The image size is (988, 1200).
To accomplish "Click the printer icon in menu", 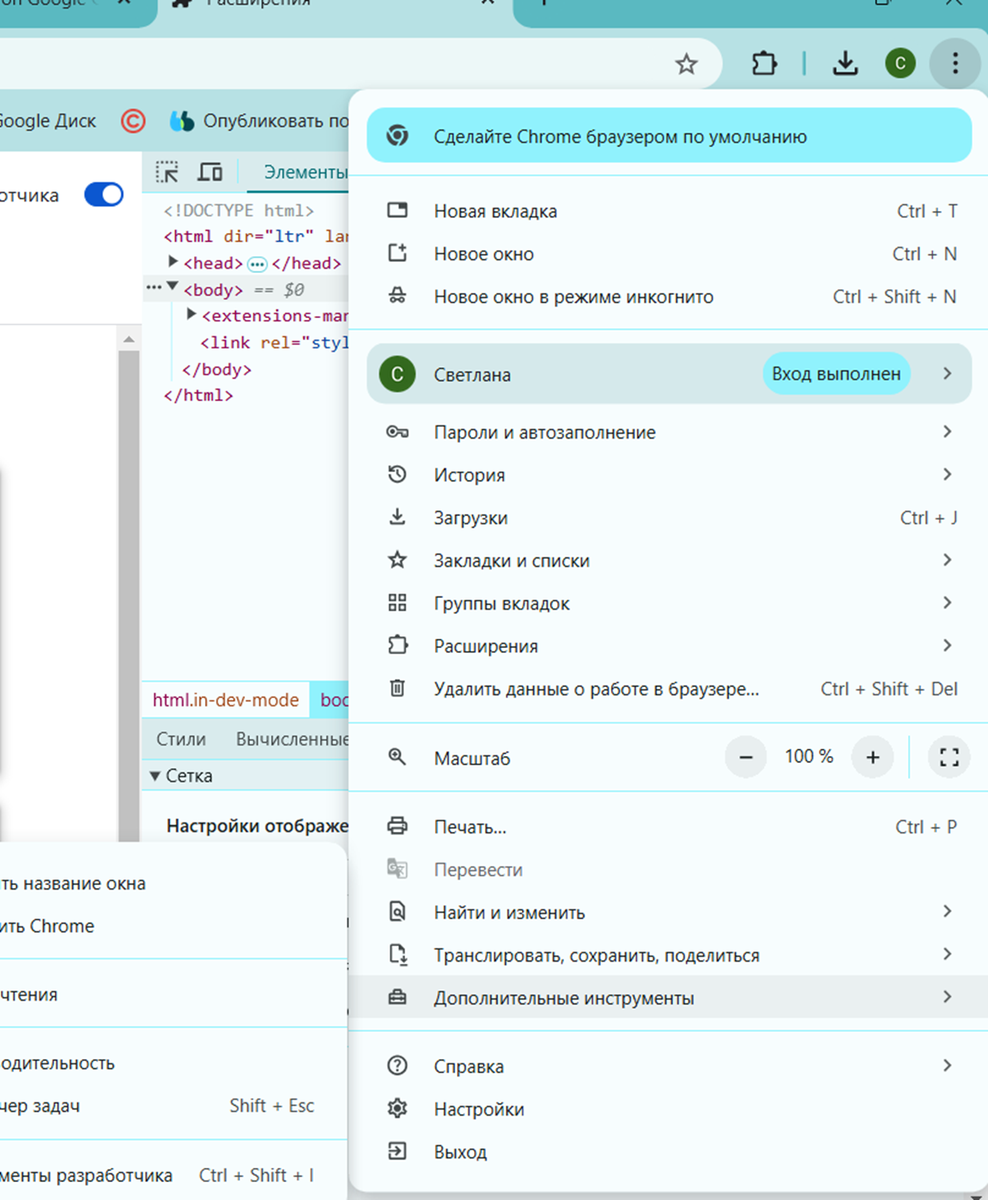I will pos(397,827).
